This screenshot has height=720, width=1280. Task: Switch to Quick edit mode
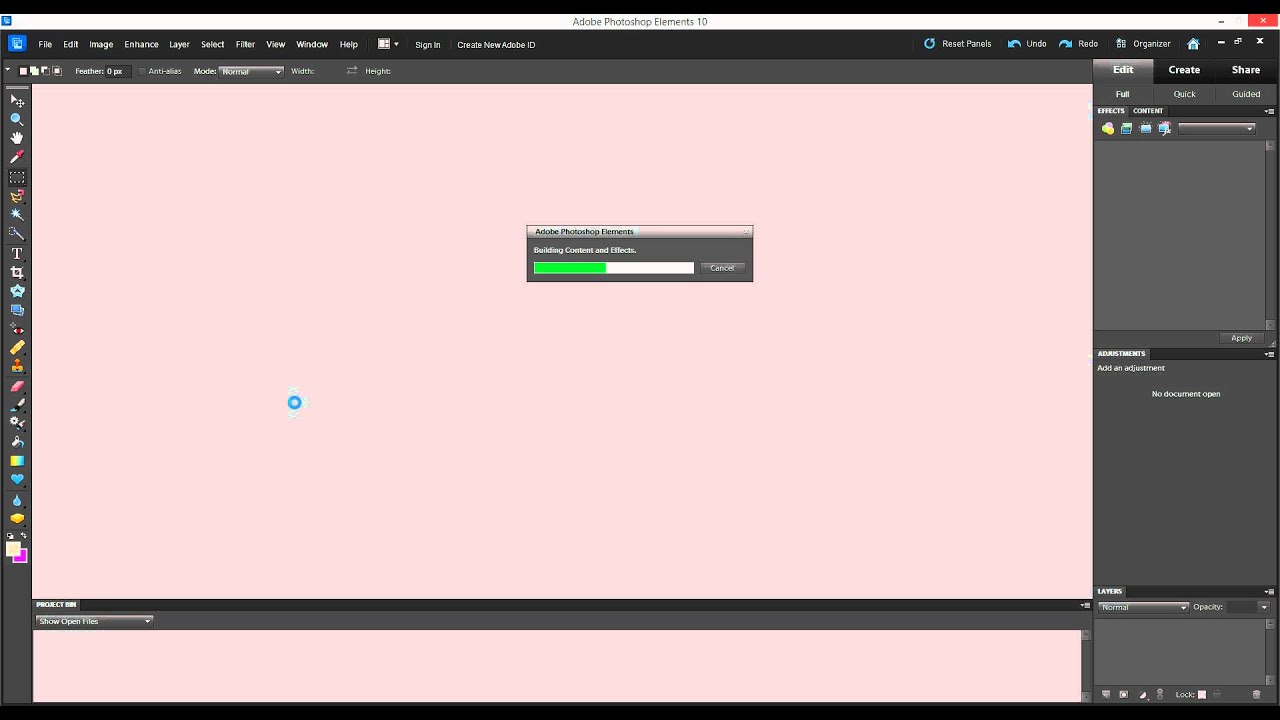click(1184, 94)
